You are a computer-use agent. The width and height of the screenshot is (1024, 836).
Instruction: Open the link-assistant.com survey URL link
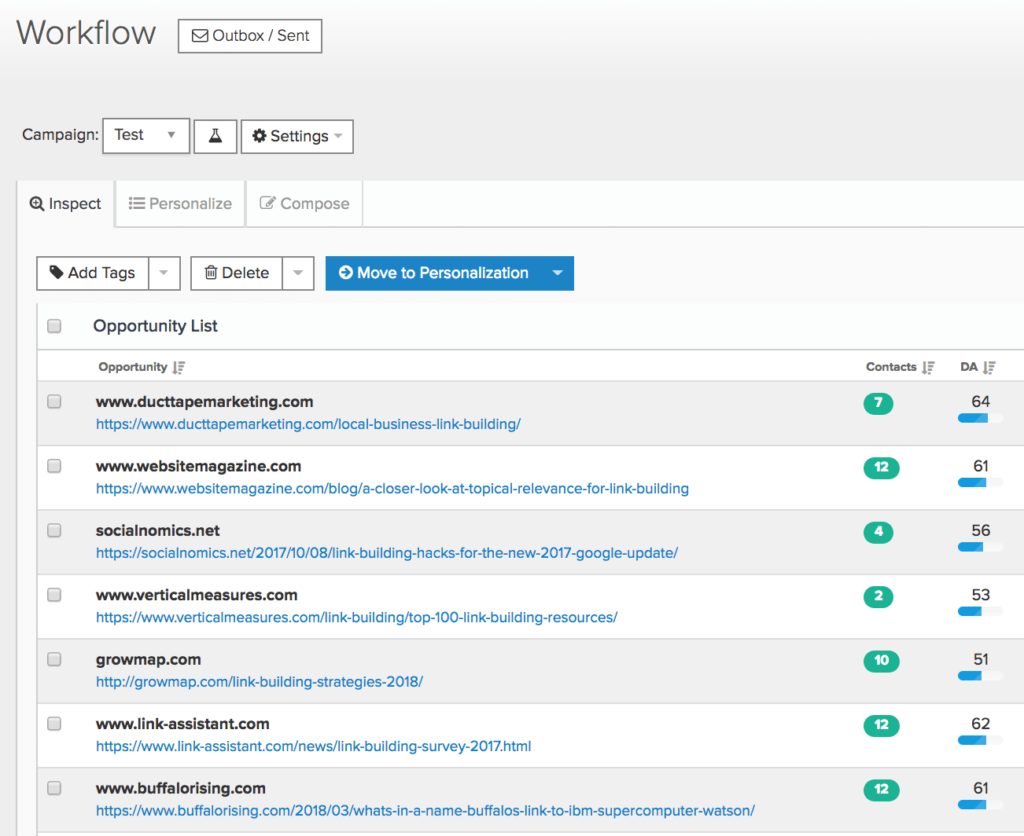[x=313, y=746]
